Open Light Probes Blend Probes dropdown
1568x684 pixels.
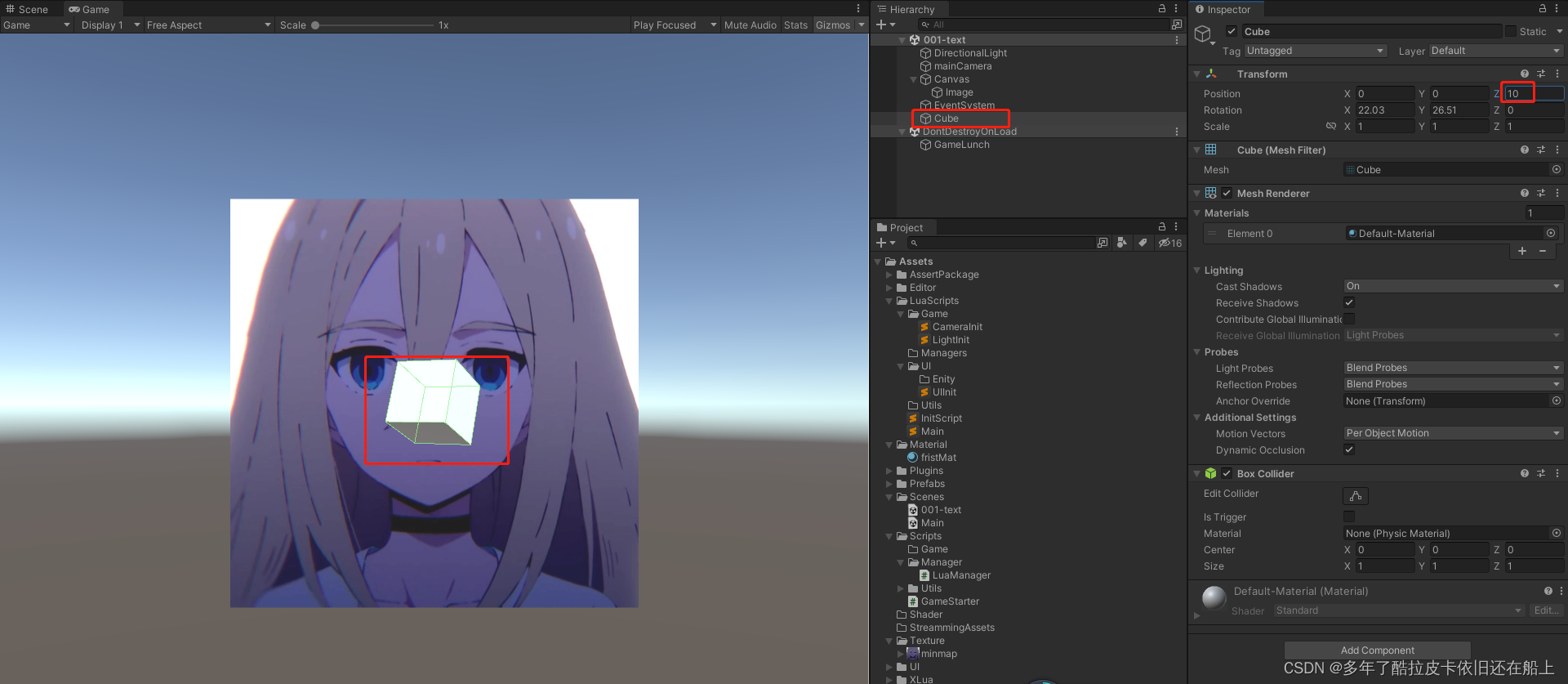coord(1453,368)
